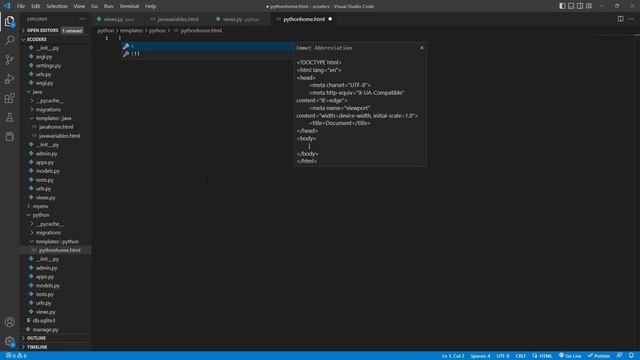Image resolution: width=640 pixels, height=360 pixels.
Task: Select the '!' Emmet suggestion
Action: 207,46
